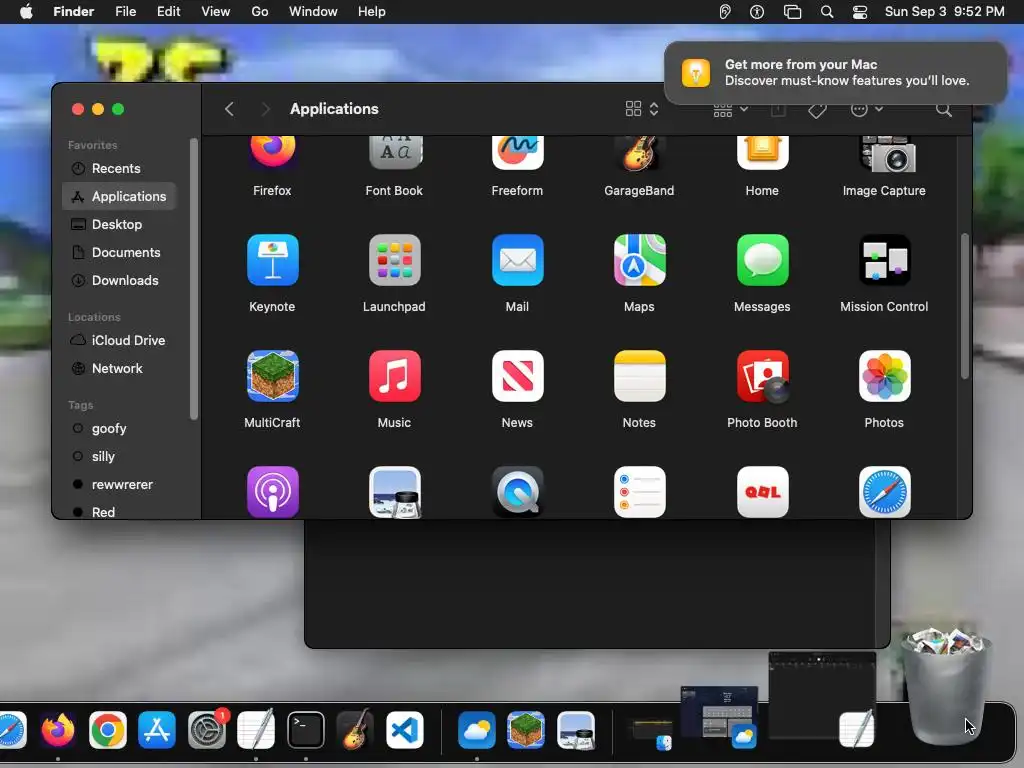Open Control Center in menu bar
Image resolution: width=1024 pixels, height=768 pixels.
pos(860,12)
